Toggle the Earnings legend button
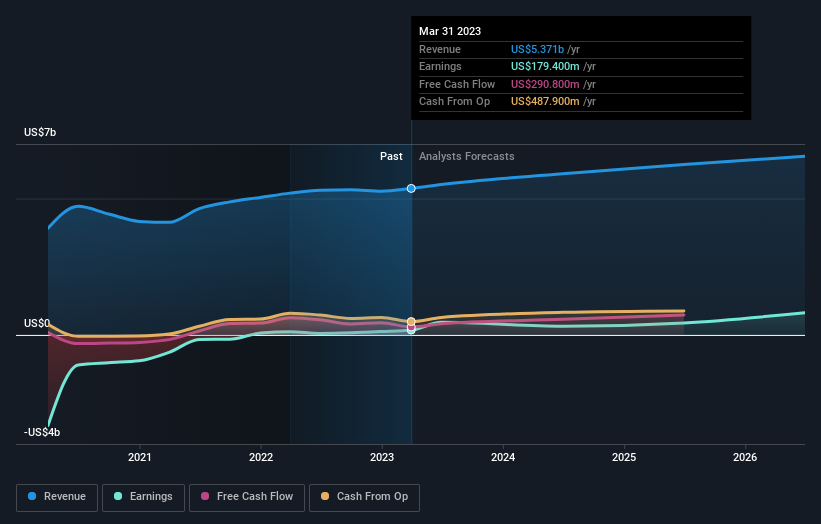Screen dimensions: 821x524 tap(143, 497)
